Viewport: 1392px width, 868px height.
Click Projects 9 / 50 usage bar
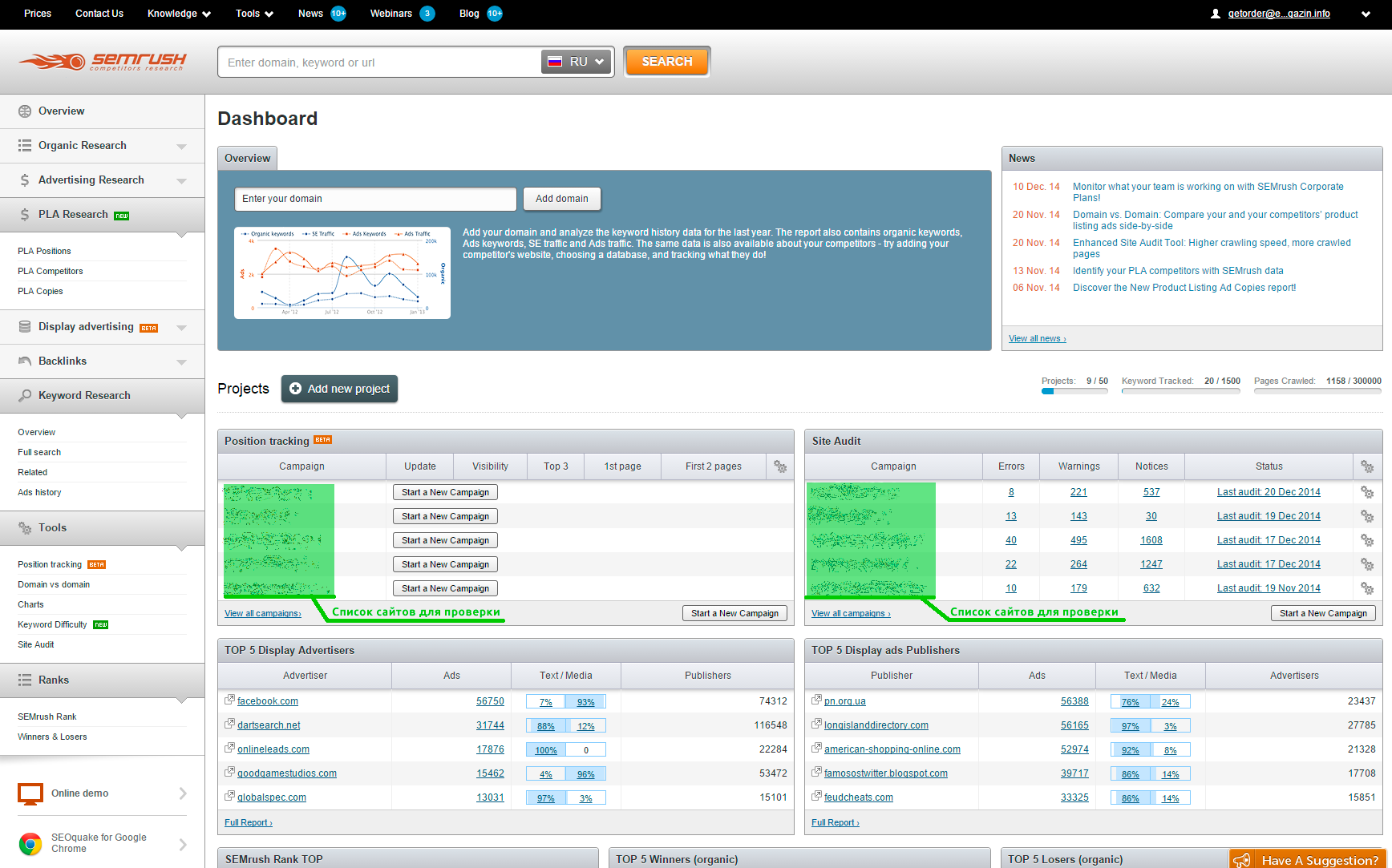coord(1074,391)
